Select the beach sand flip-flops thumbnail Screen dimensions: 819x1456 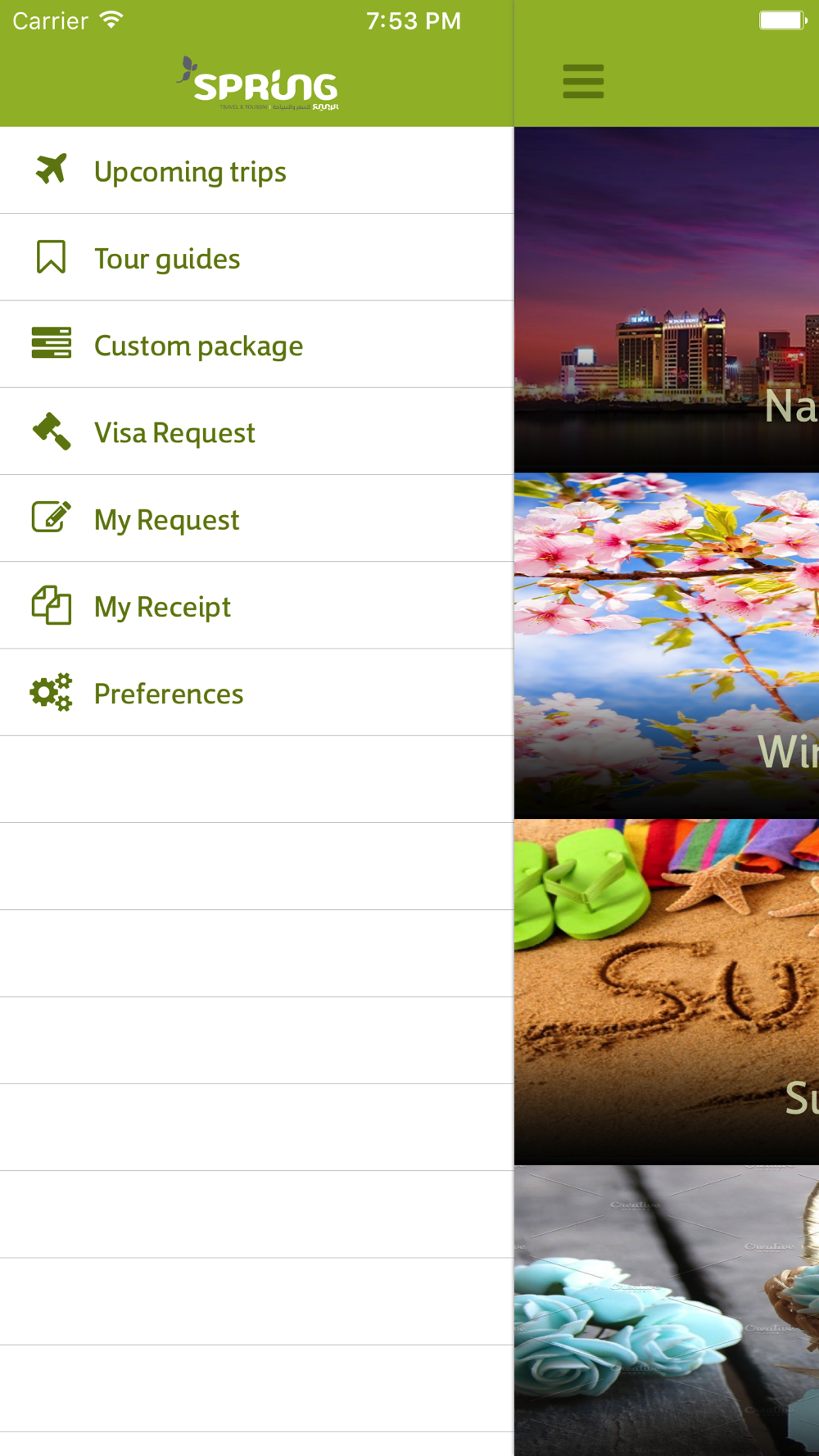[667, 992]
